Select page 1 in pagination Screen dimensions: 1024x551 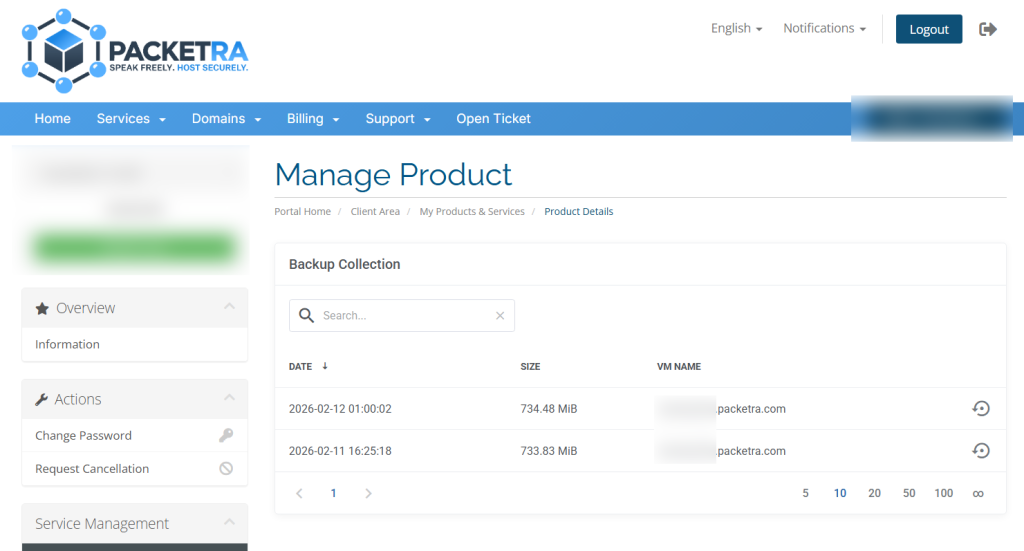click(333, 494)
